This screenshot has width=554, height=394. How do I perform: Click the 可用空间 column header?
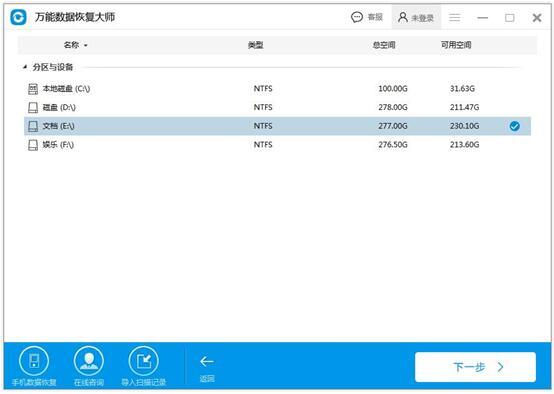point(456,45)
